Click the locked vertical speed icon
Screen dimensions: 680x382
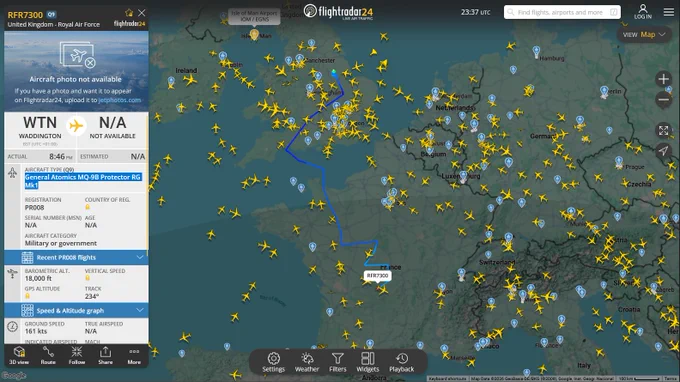click(88, 278)
